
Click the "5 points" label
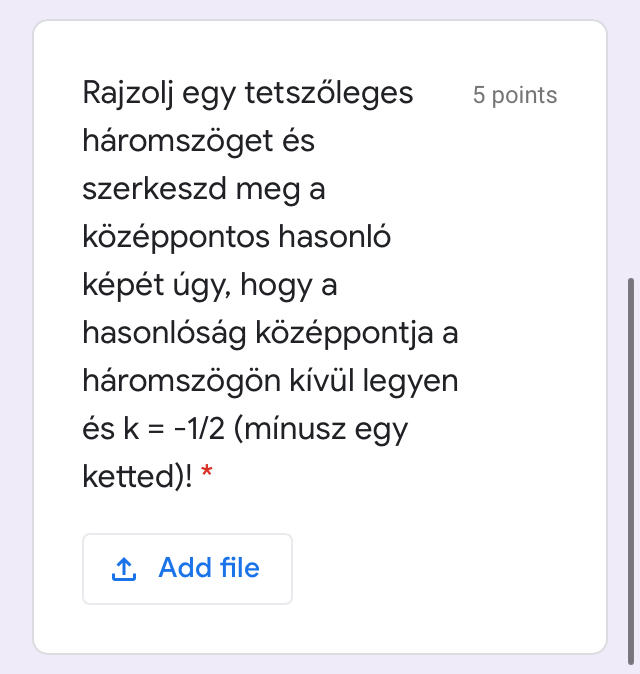click(515, 95)
